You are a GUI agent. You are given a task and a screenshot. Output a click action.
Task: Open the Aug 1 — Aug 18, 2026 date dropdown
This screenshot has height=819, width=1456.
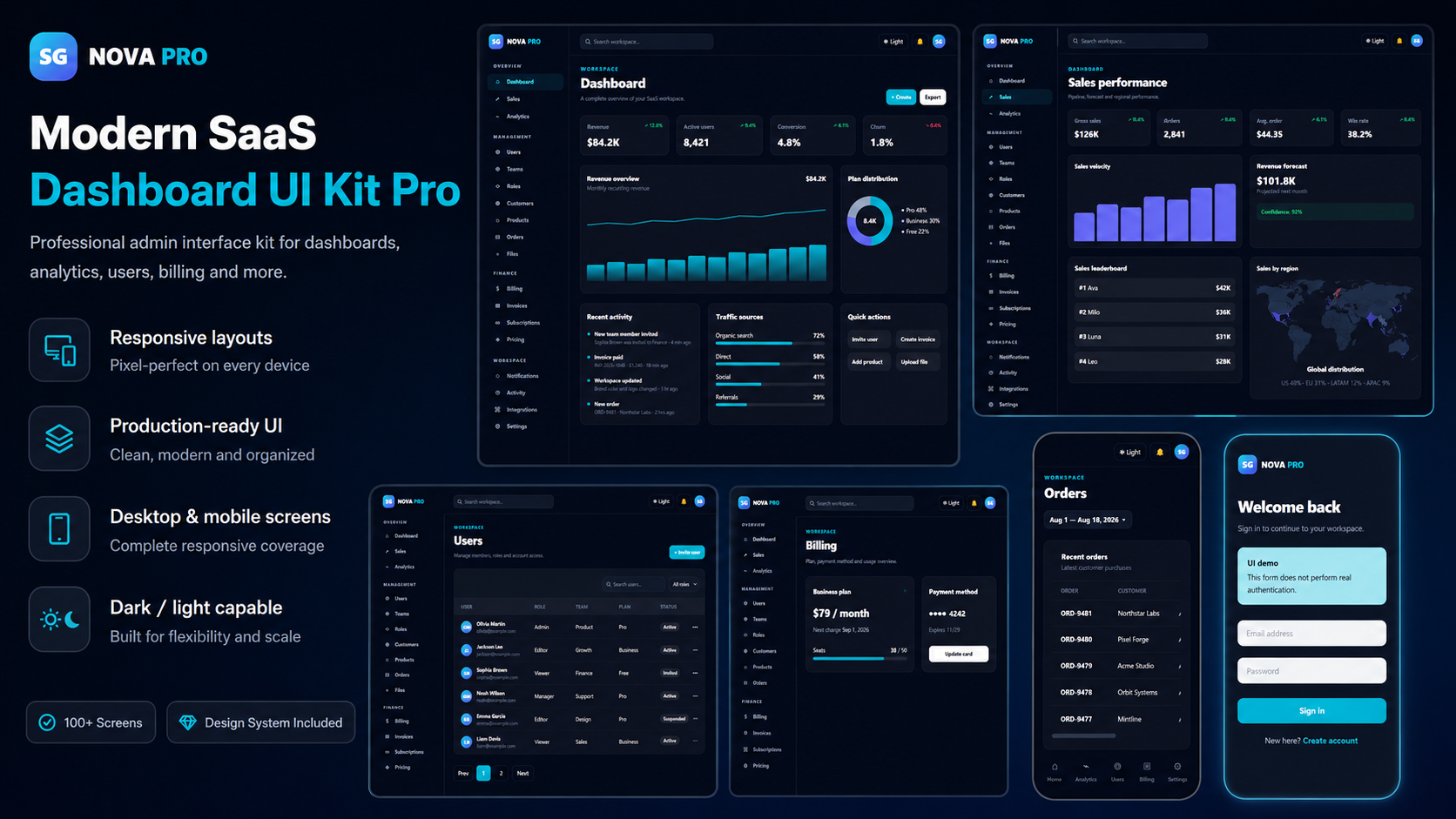[1088, 520]
